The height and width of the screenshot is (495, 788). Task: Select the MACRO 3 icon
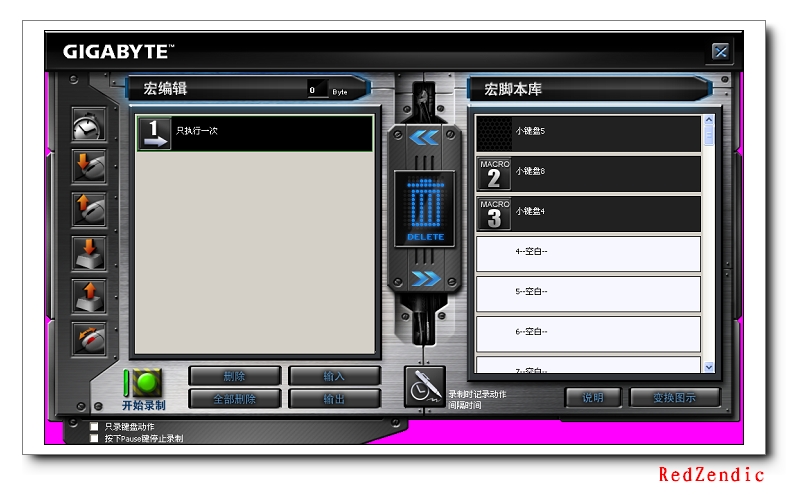pyautogui.click(x=494, y=214)
